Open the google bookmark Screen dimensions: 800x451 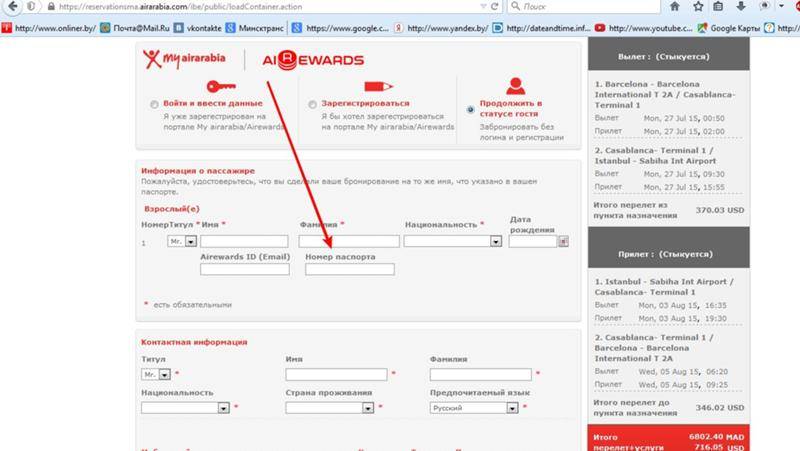coord(341,28)
